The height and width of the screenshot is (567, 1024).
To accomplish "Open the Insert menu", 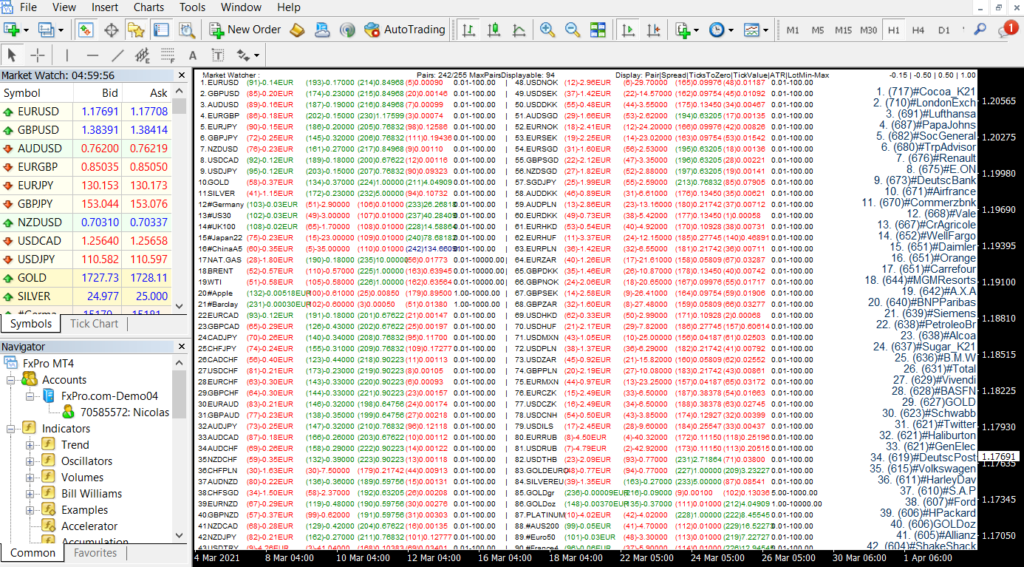I will [x=104, y=8].
